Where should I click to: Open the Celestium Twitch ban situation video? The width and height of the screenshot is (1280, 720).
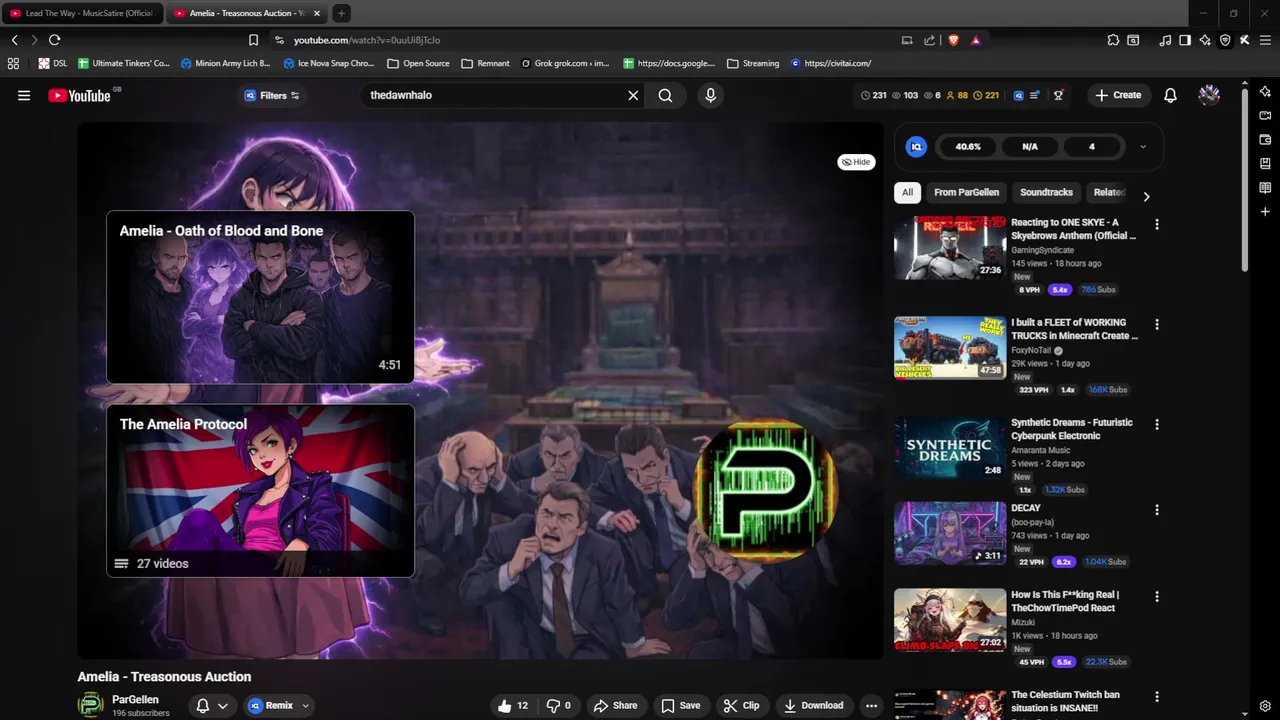(x=1065, y=701)
